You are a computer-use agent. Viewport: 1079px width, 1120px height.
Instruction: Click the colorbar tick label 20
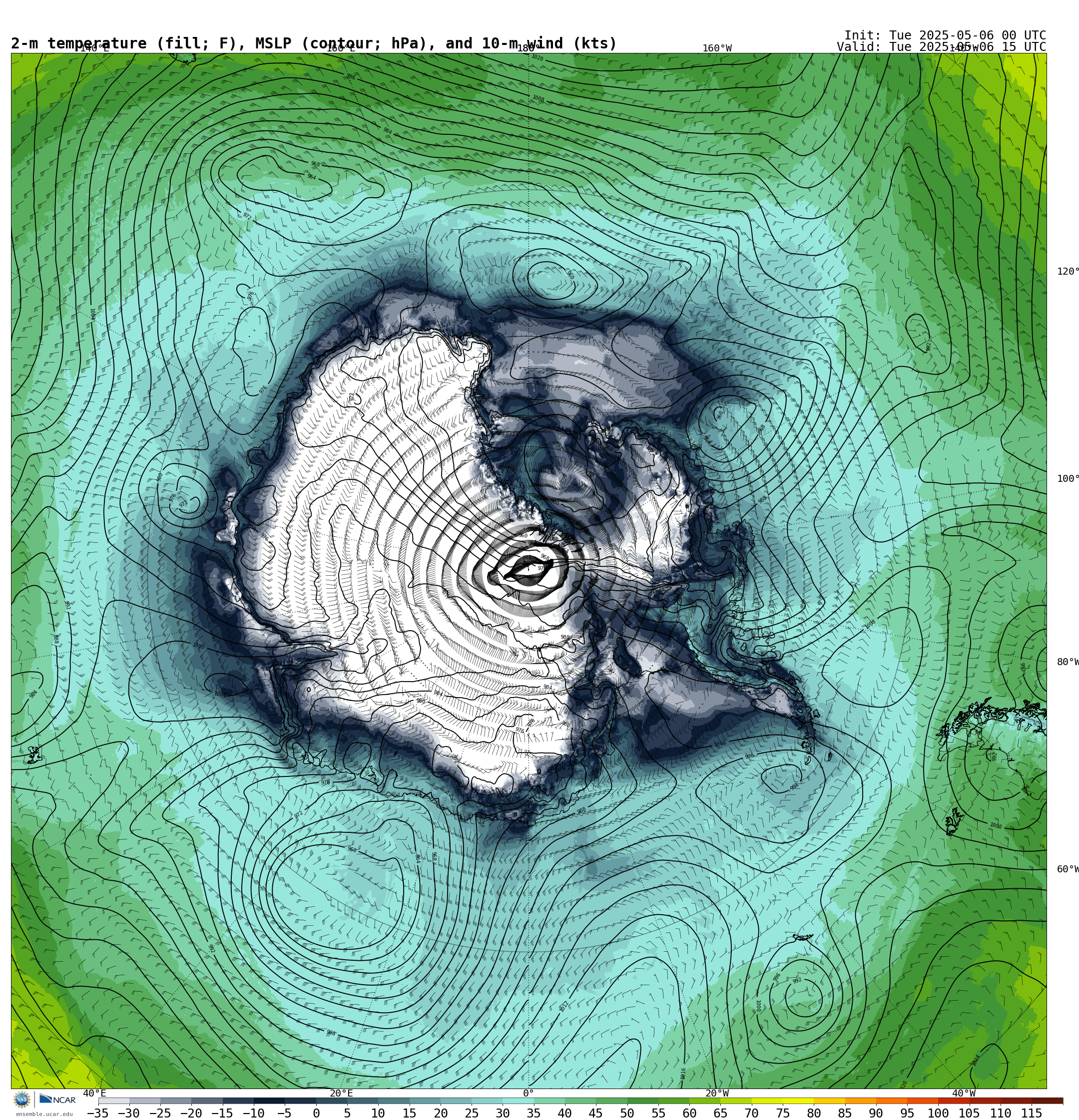click(x=440, y=1113)
